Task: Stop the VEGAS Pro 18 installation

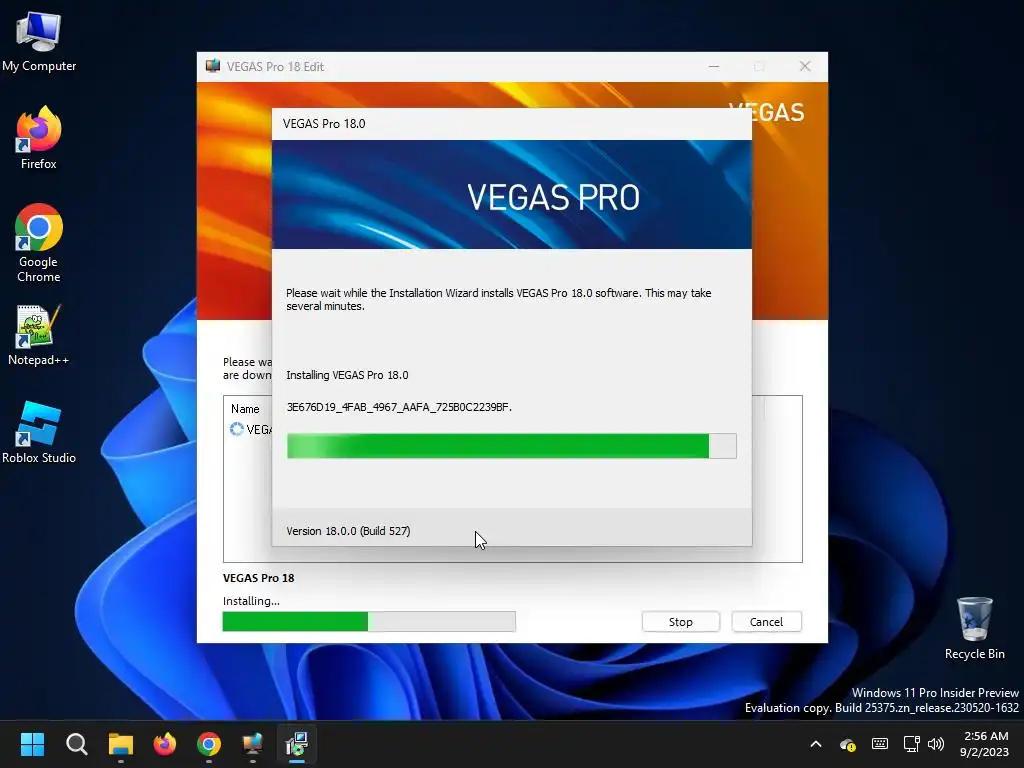Action: 680,622
